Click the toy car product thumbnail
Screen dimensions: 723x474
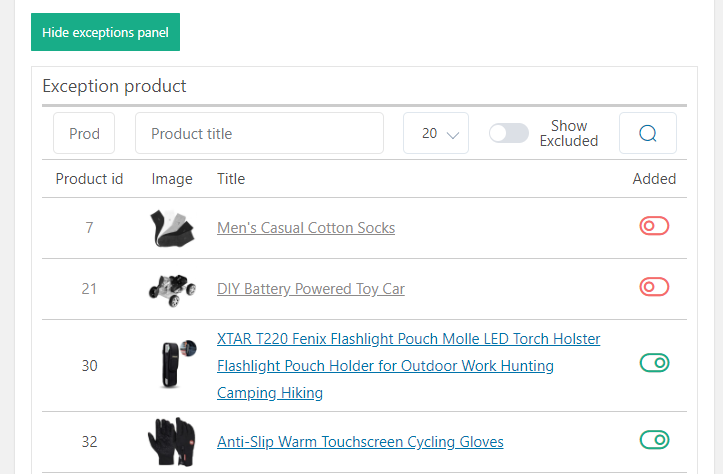click(x=170, y=289)
